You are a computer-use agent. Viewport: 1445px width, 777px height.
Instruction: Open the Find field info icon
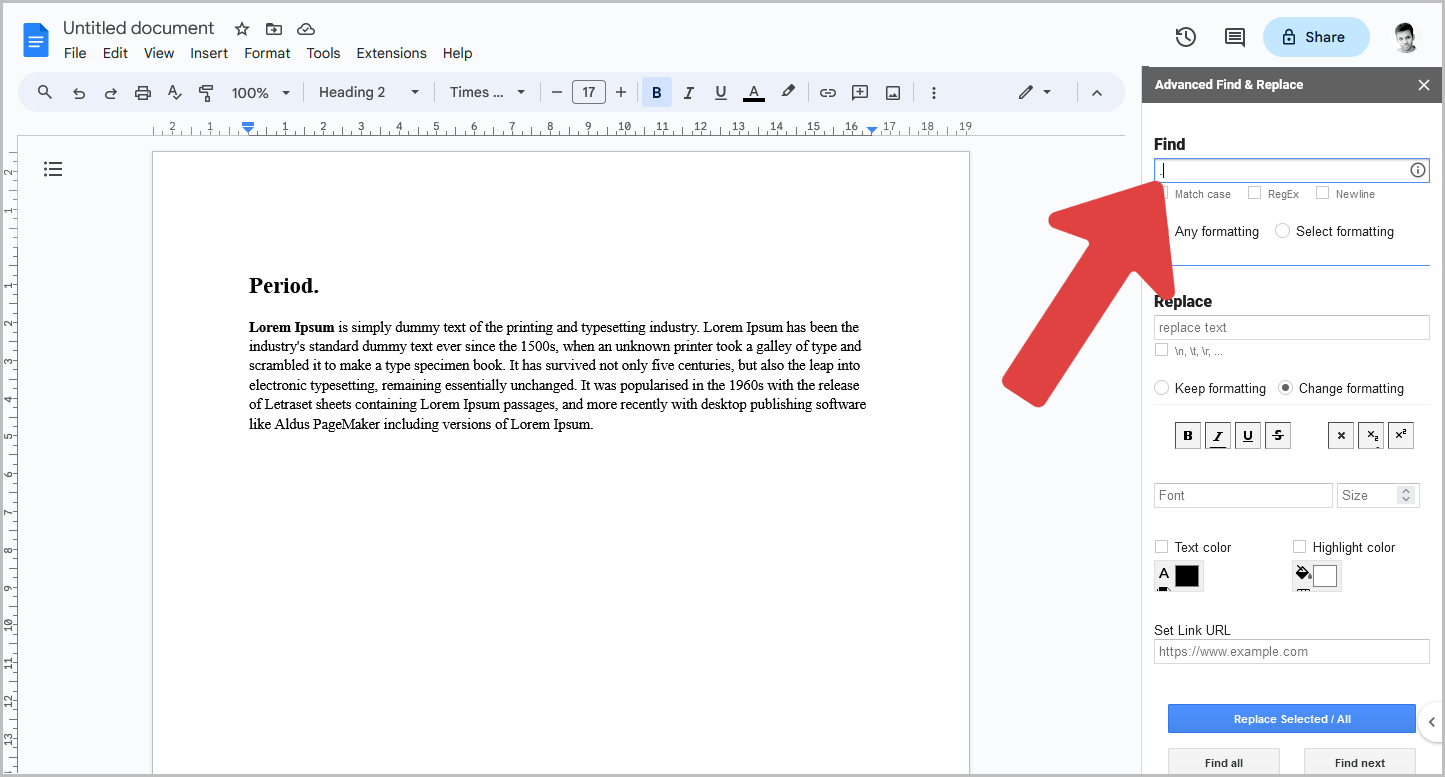click(1418, 170)
